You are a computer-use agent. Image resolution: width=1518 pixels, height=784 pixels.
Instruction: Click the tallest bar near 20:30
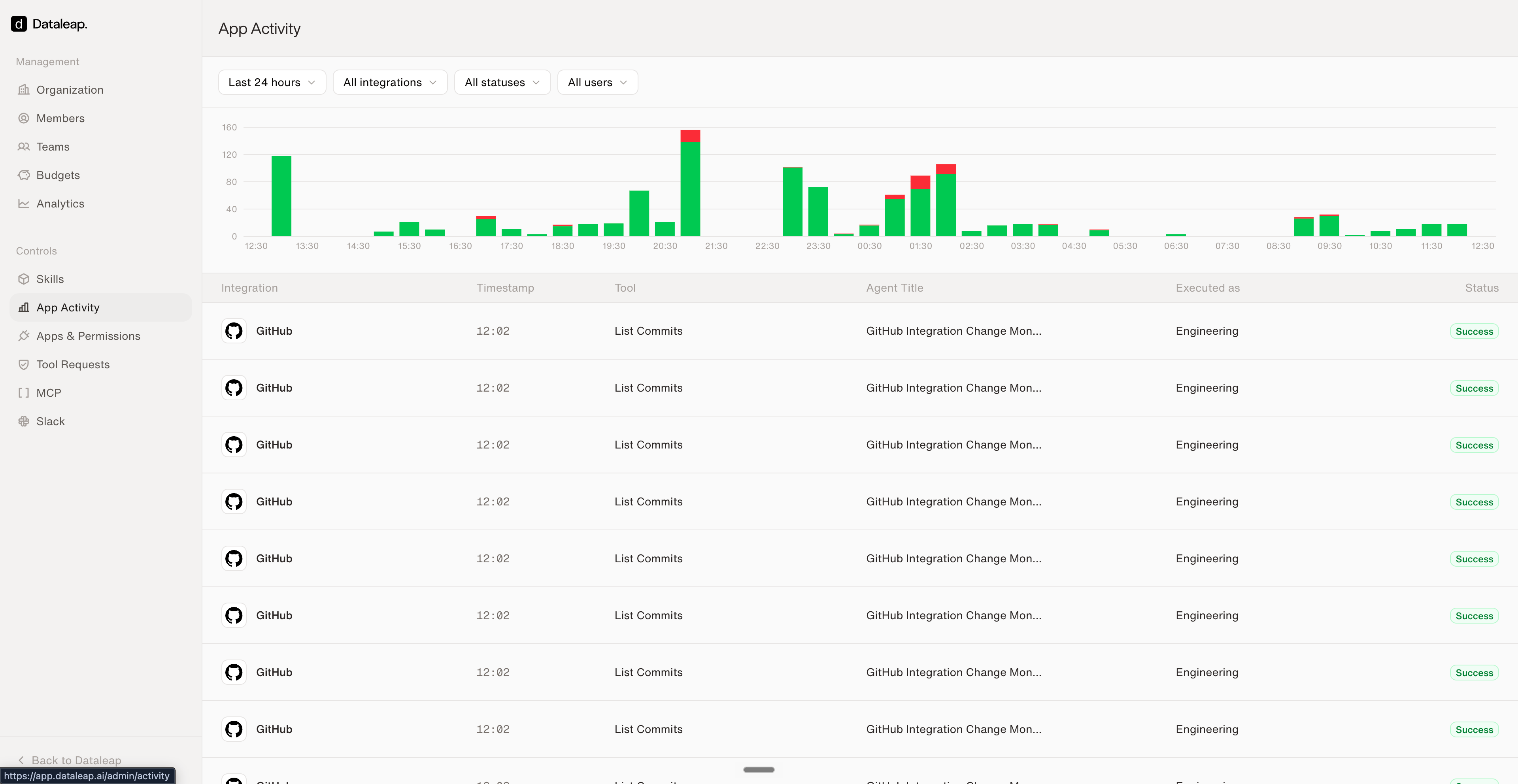[x=690, y=183]
